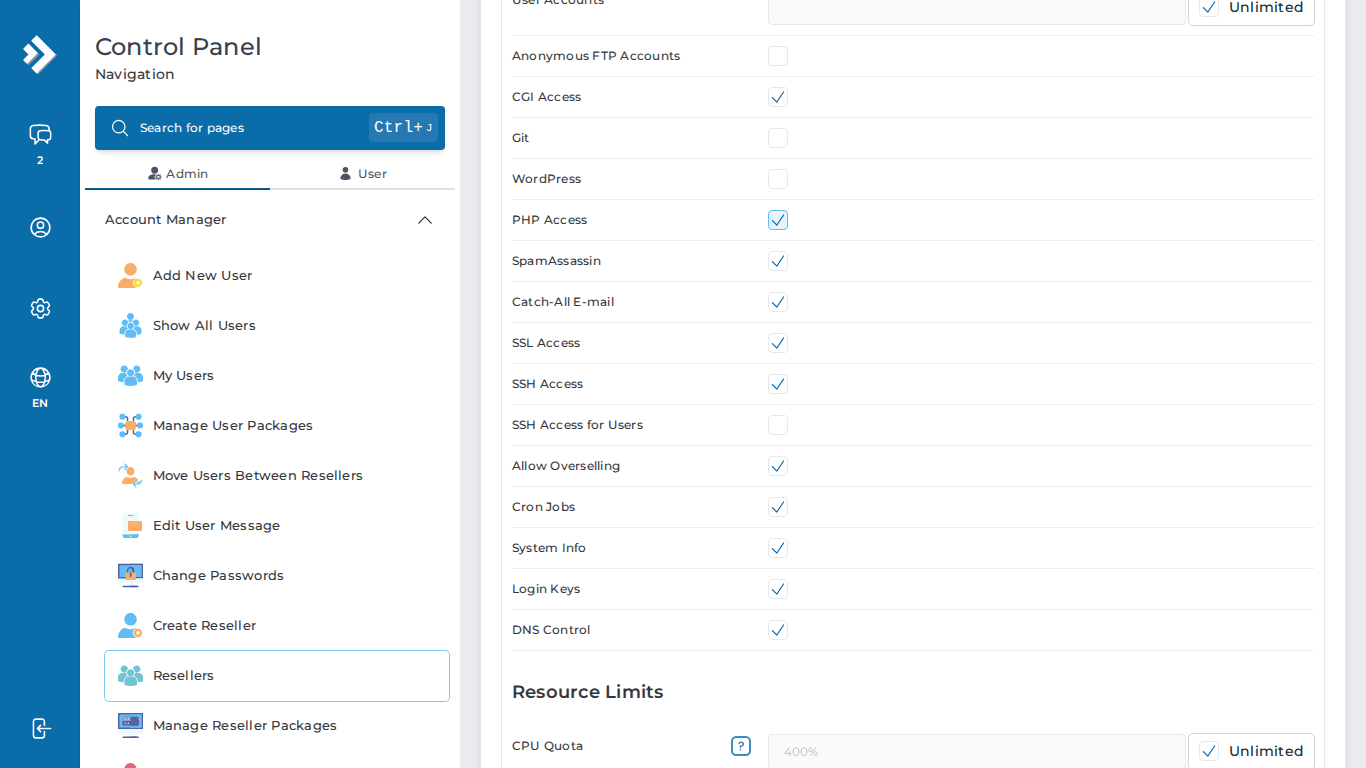Collapse the Account Manager section

[x=424, y=220]
